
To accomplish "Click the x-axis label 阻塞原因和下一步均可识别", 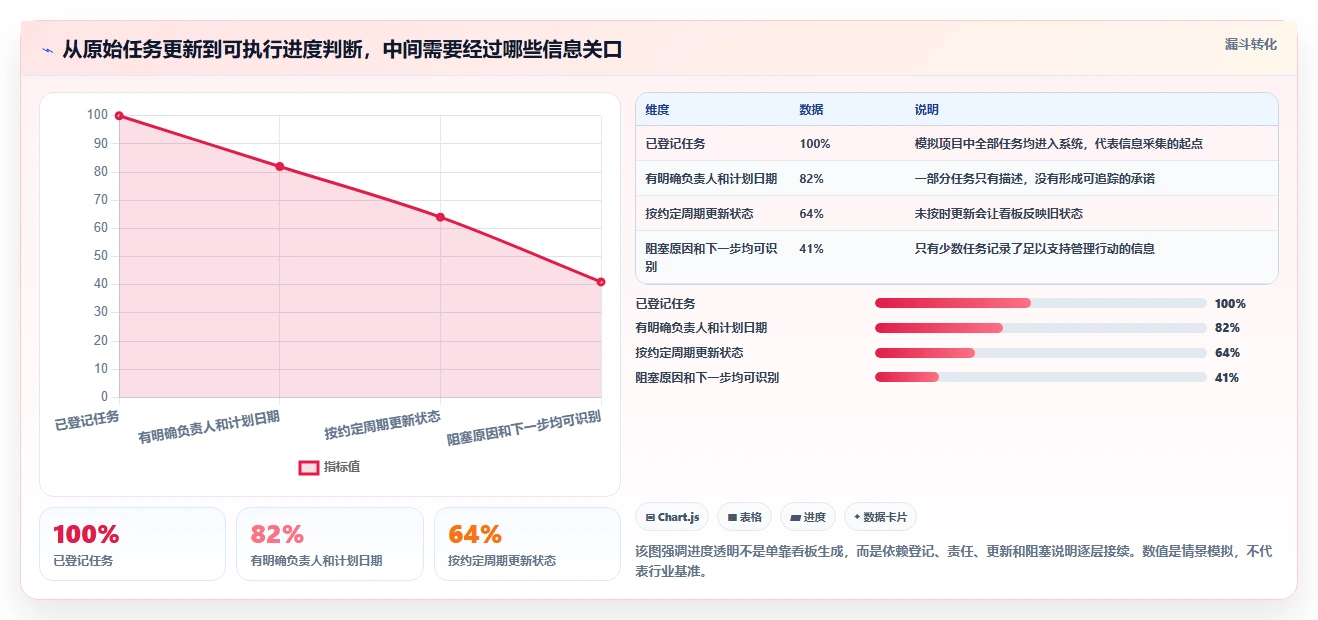I will pos(524,428).
